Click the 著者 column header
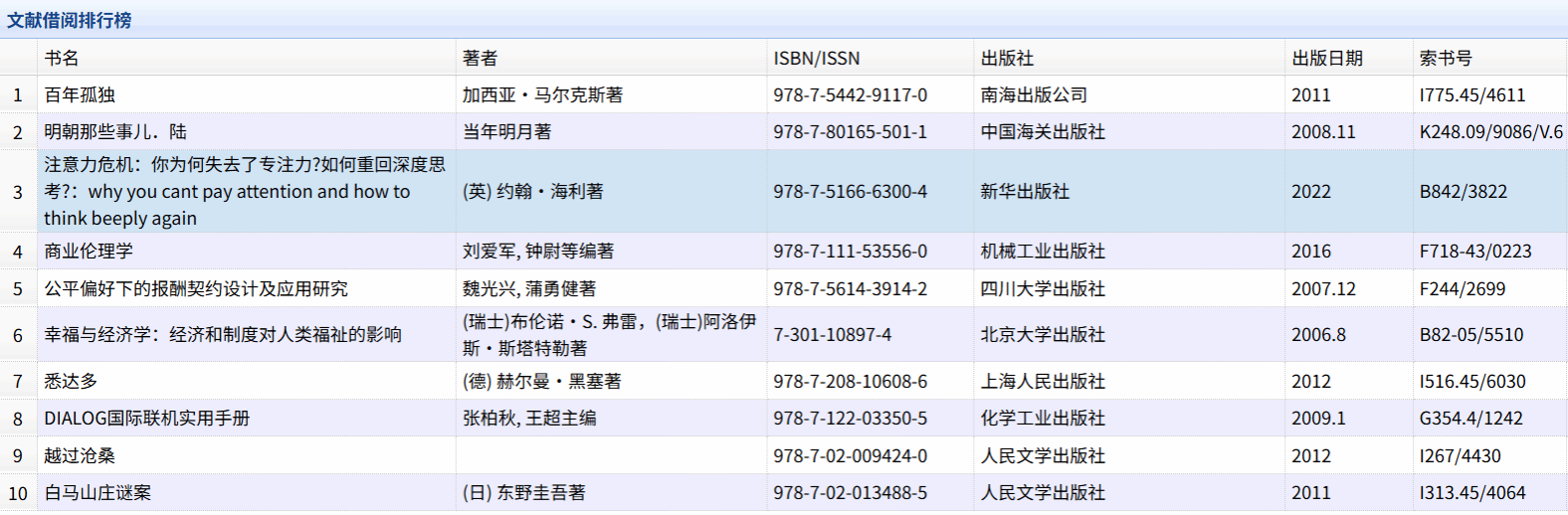The height and width of the screenshot is (515, 1568). pyautogui.click(x=480, y=59)
